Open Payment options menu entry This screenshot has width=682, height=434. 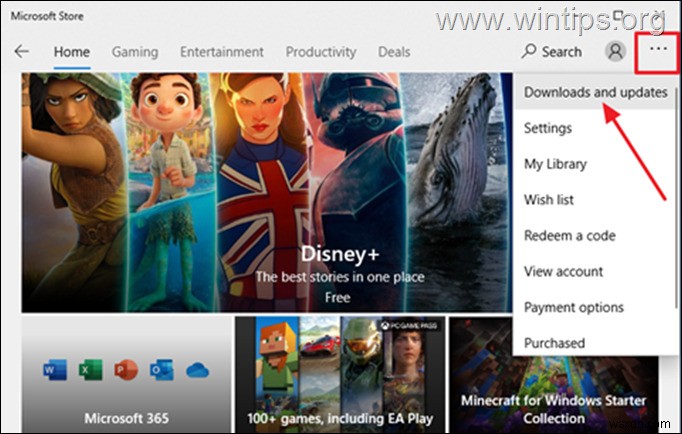point(573,307)
